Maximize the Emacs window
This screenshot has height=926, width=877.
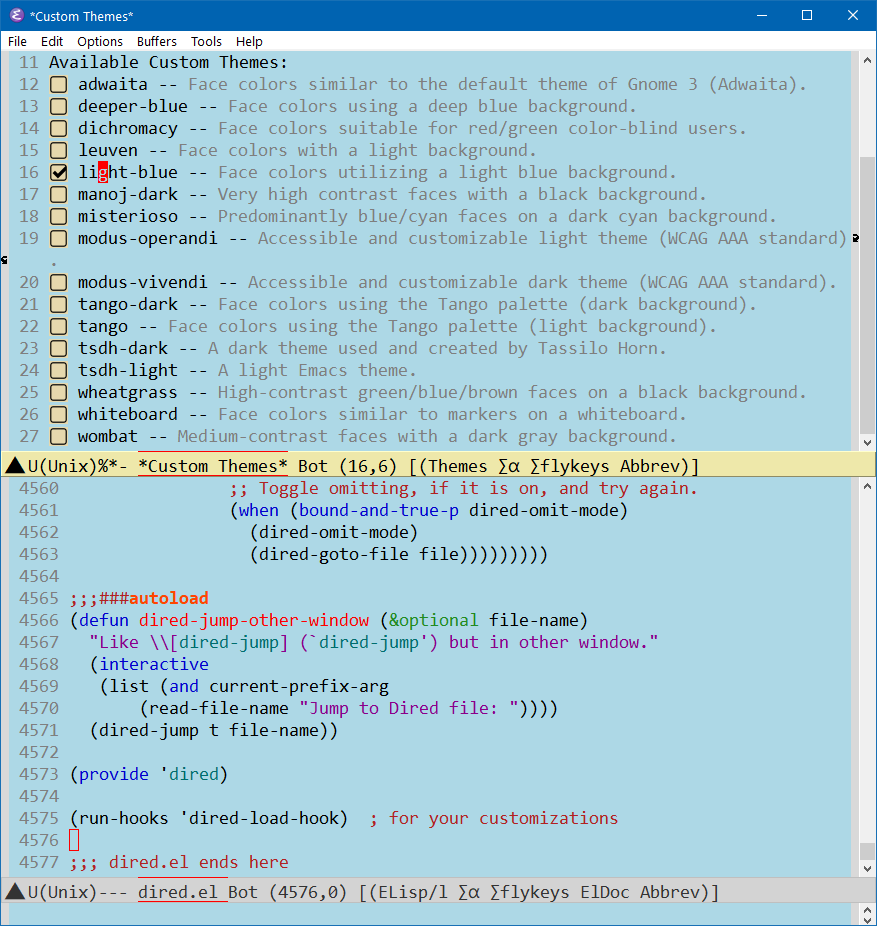click(x=807, y=15)
